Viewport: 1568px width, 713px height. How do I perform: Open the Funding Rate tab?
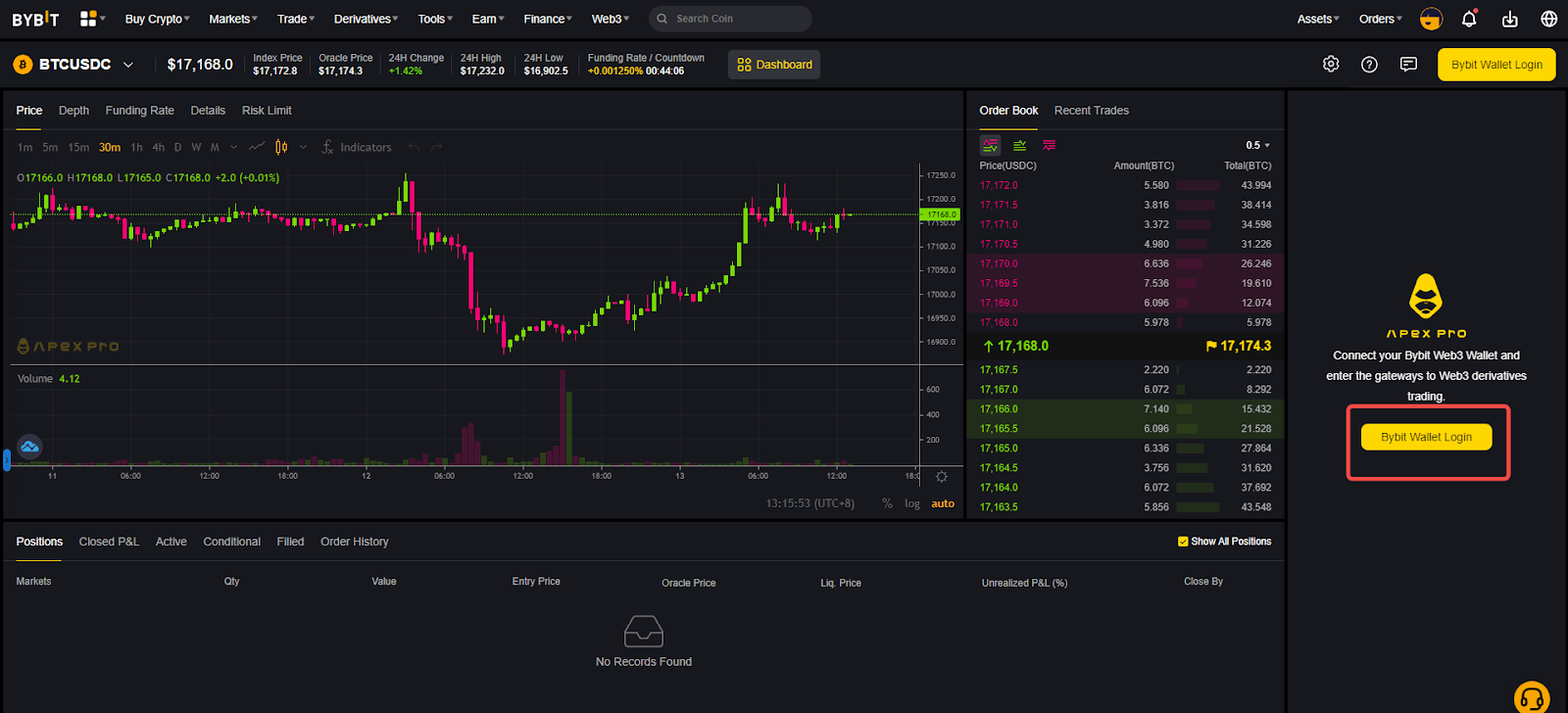click(140, 111)
